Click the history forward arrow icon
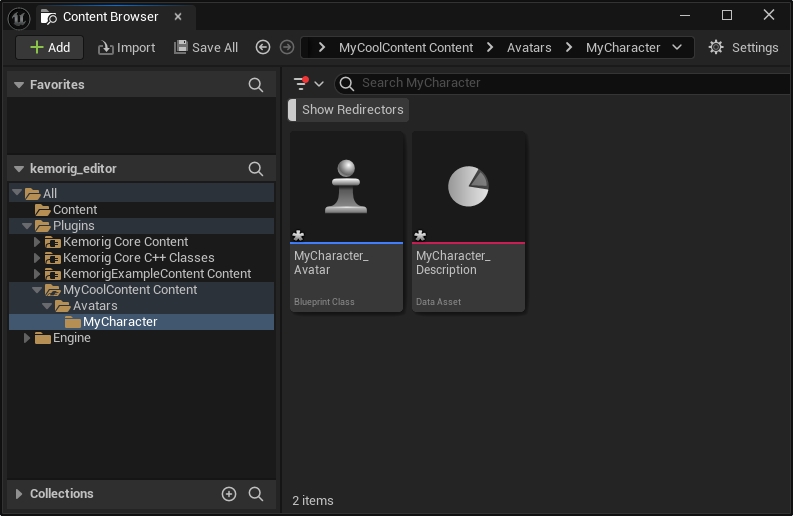 point(287,47)
